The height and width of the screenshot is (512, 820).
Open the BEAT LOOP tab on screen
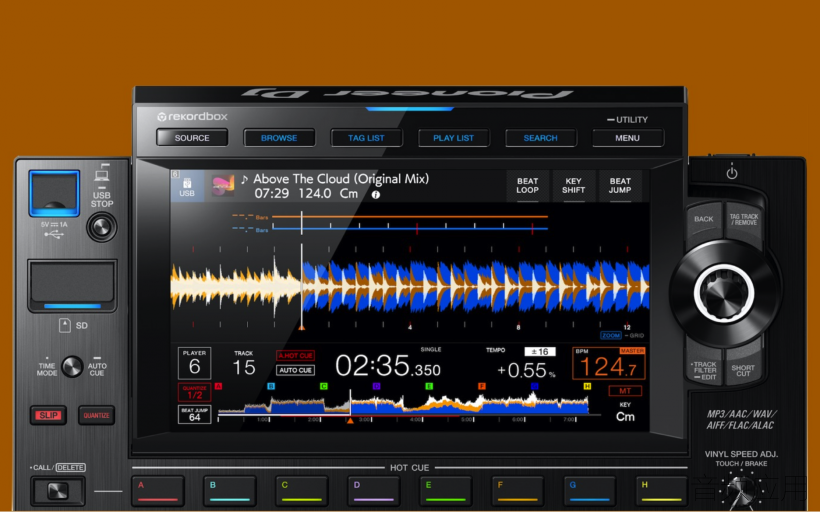(x=528, y=186)
